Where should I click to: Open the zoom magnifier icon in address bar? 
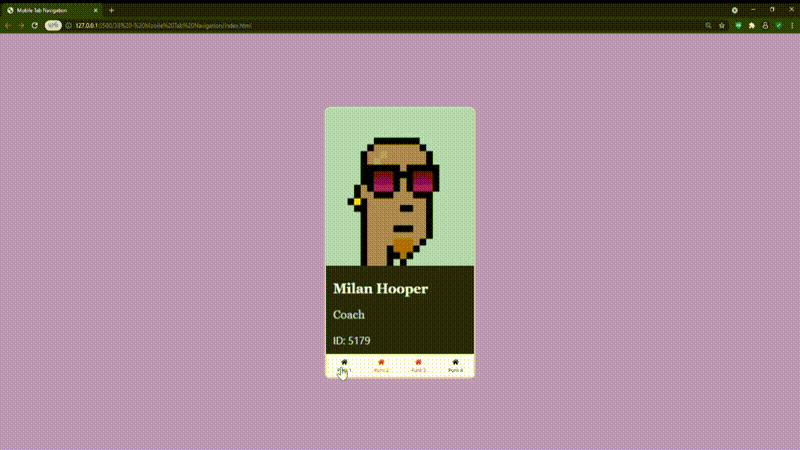pyautogui.click(x=708, y=26)
